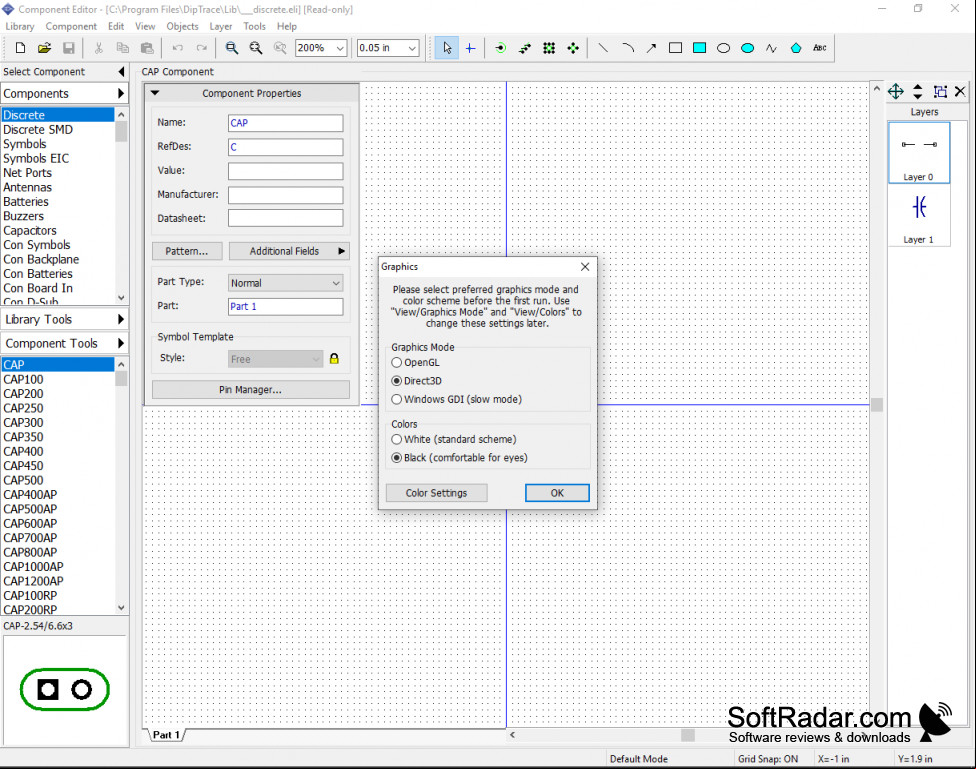The image size is (976, 769).
Task: Select the green pin array tool
Action: (x=549, y=48)
